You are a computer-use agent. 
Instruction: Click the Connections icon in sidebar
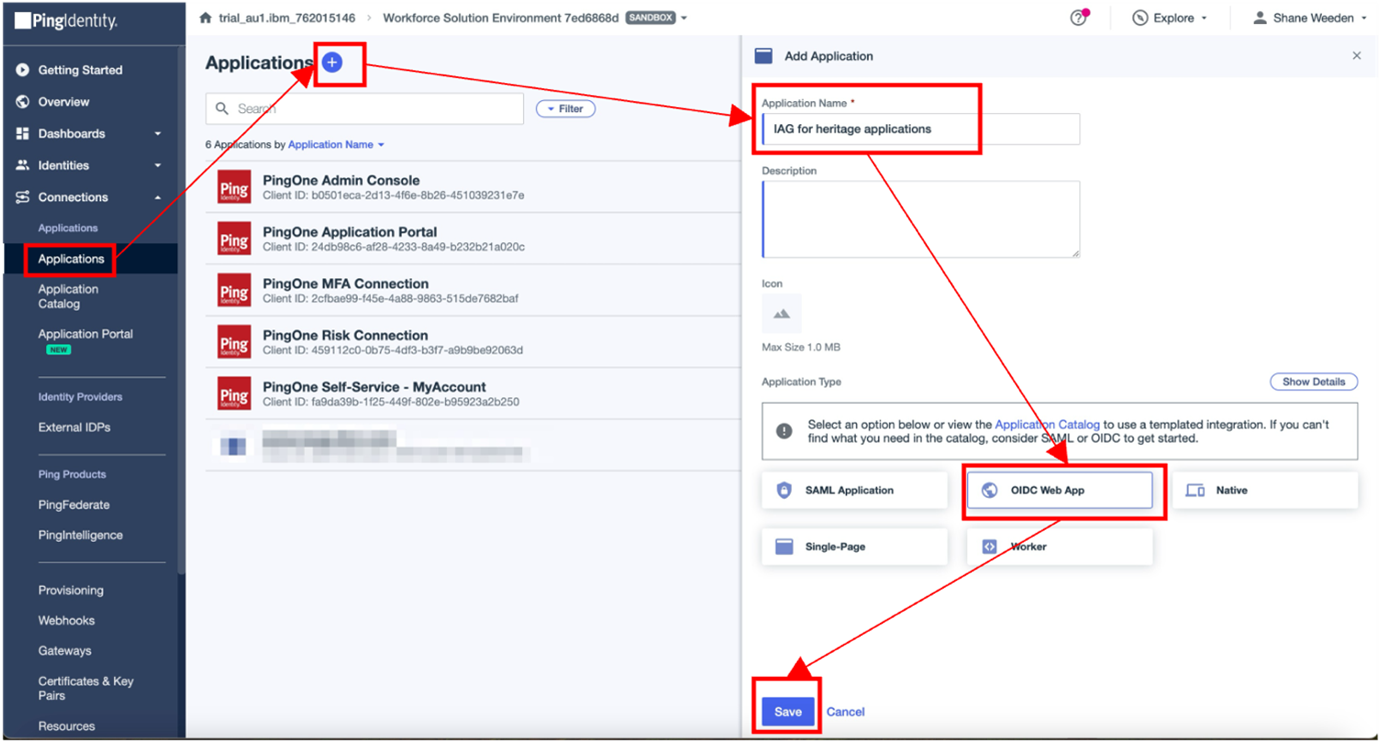pyautogui.click(x=22, y=197)
